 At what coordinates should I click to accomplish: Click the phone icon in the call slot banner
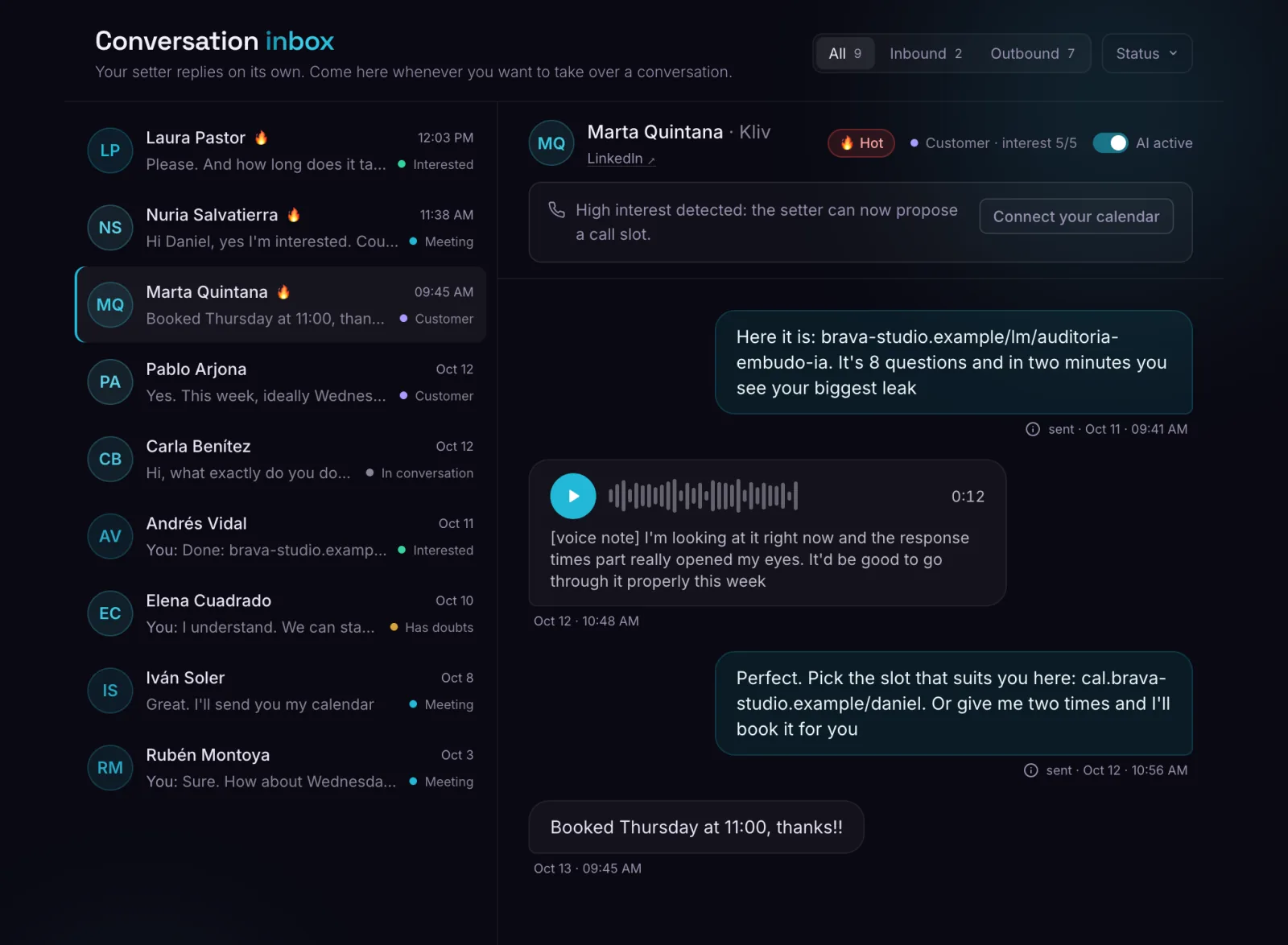coord(556,210)
